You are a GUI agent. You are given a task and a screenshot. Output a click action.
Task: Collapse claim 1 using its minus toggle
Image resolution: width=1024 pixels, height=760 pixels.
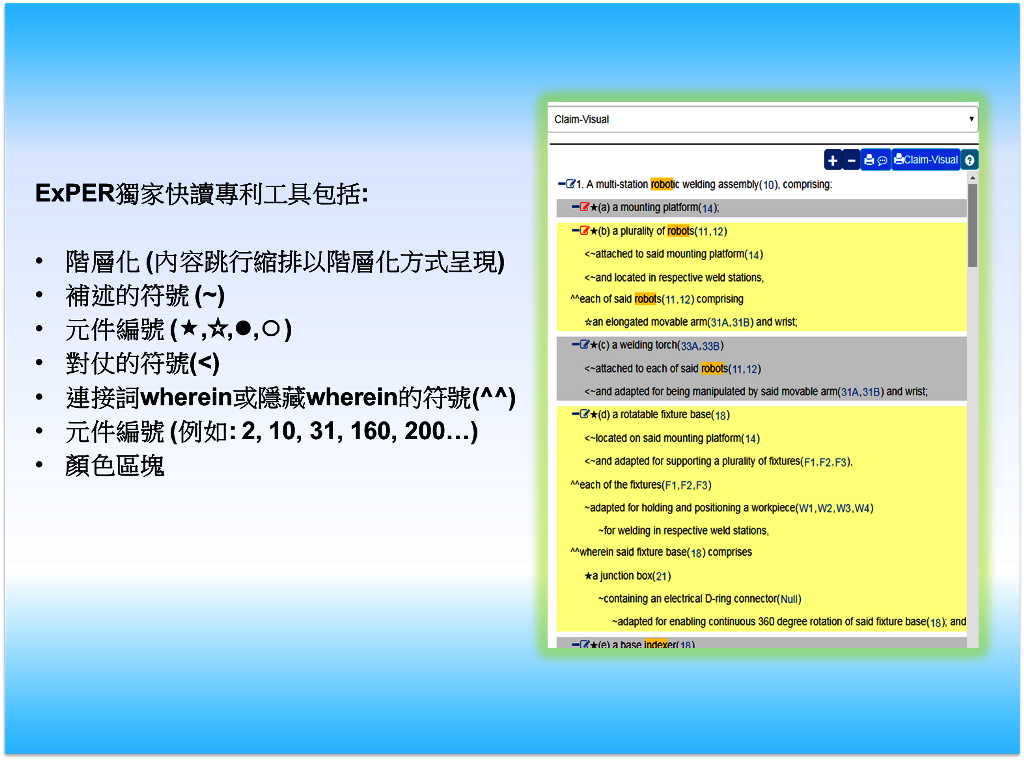click(562, 184)
